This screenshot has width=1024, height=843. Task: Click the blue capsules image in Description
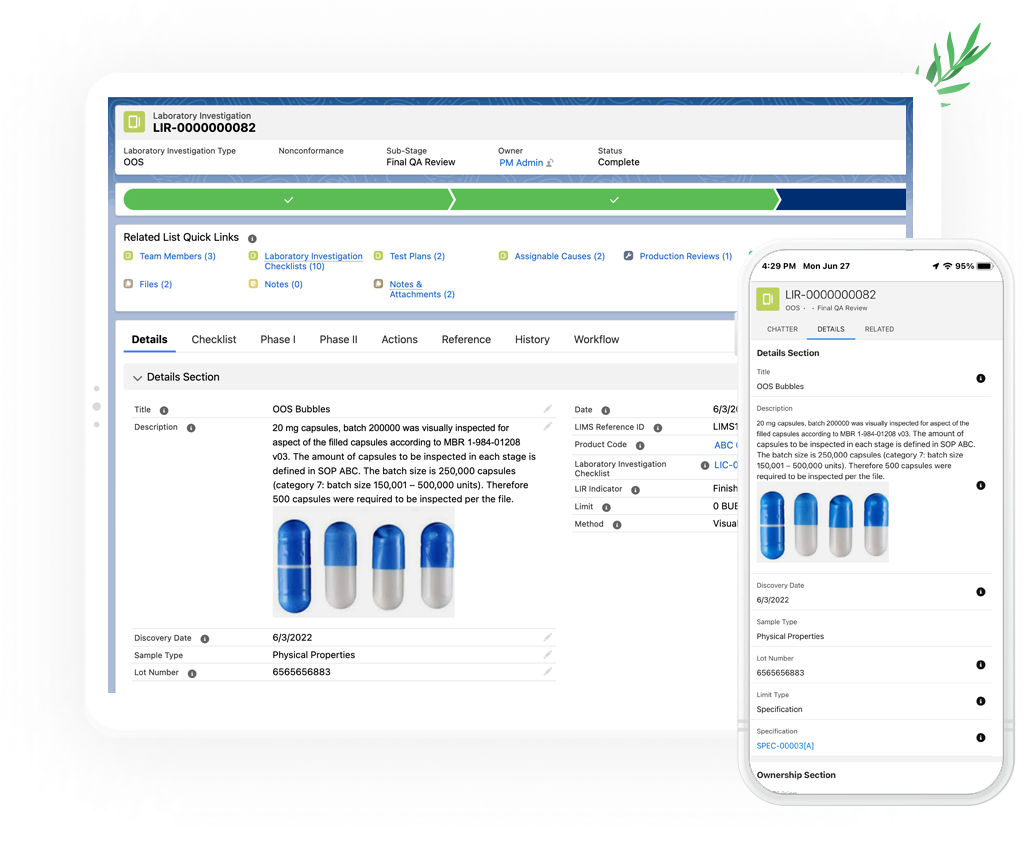coord(363,561)
